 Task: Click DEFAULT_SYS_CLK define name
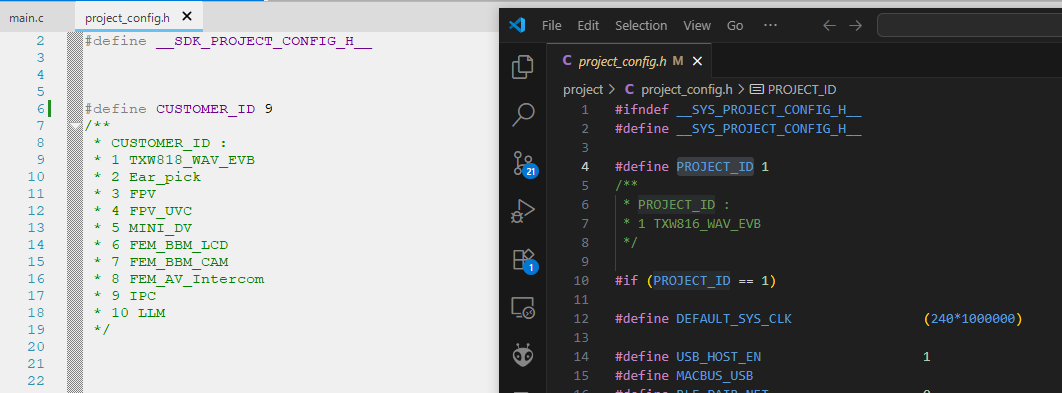[x=734, y=318]
